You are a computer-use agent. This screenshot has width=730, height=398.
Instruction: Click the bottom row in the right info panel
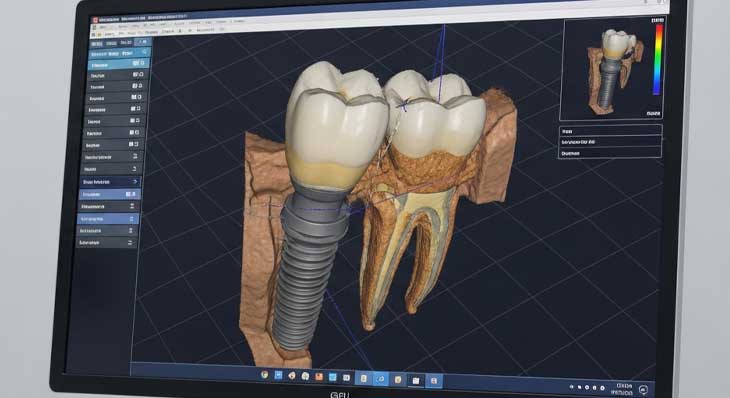(610, 153)
